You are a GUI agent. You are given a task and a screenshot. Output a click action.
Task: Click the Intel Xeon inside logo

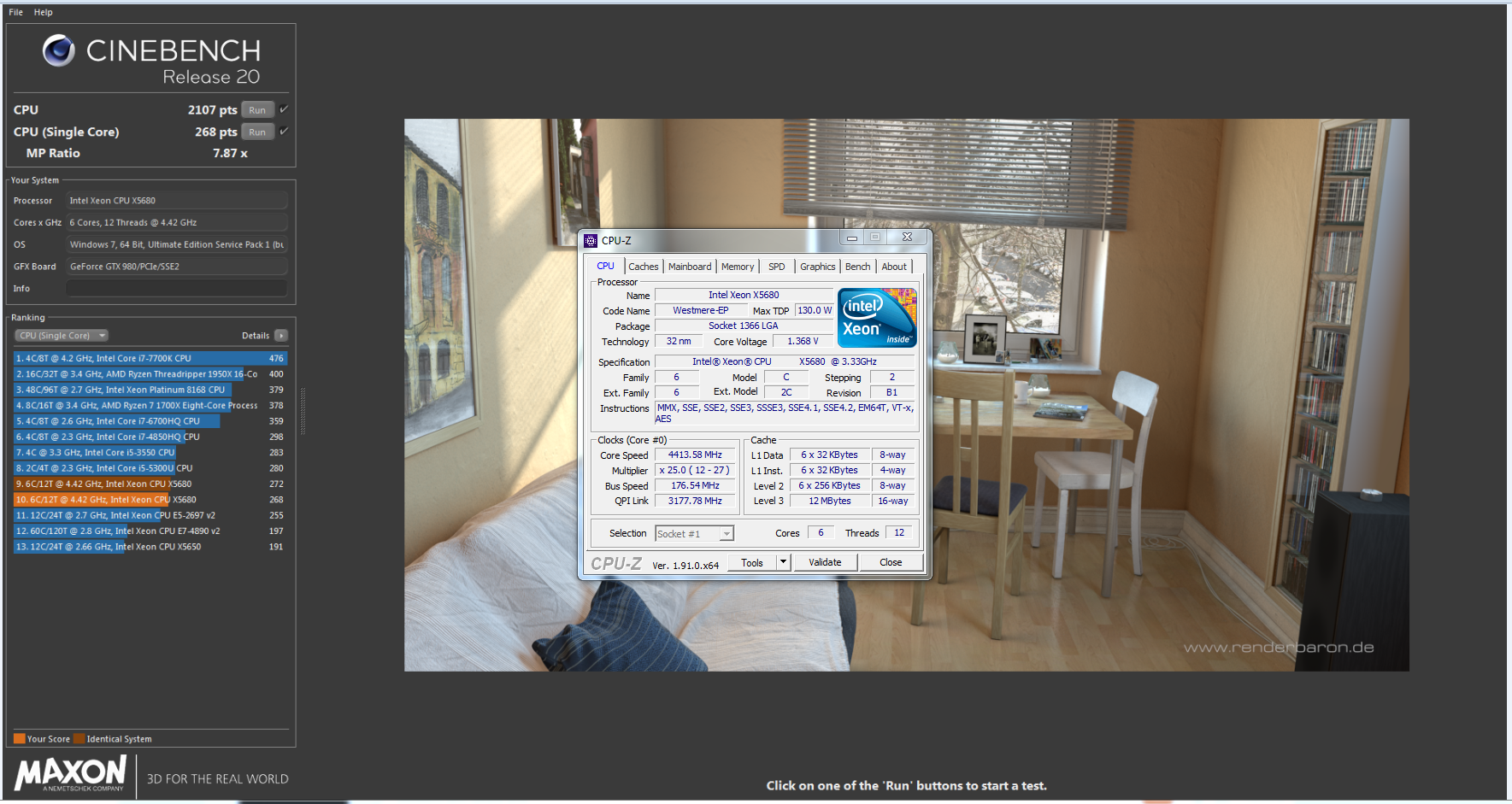[877, 317]
